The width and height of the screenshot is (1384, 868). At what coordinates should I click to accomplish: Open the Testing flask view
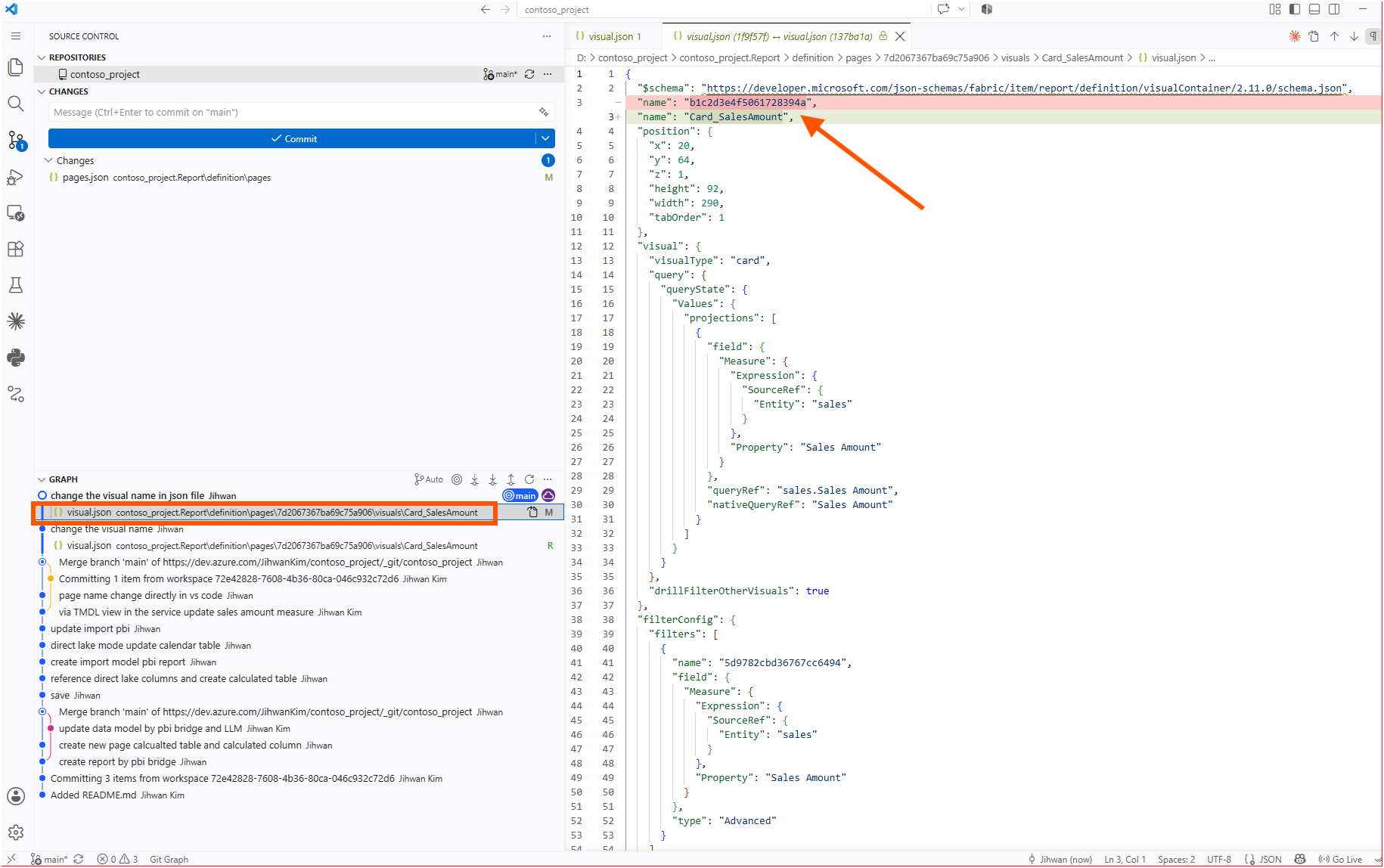tap(15, 285)
